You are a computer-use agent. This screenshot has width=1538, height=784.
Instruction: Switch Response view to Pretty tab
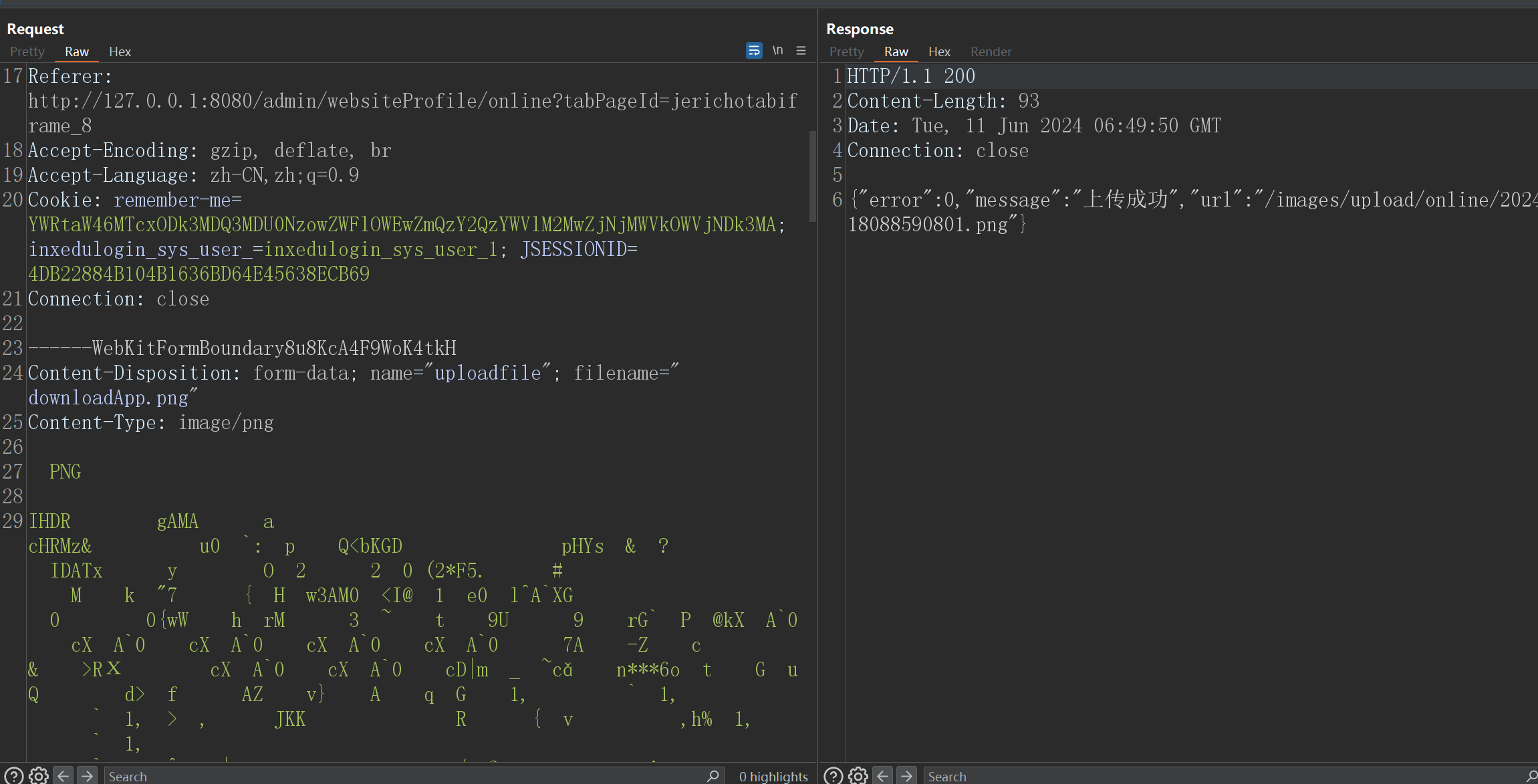click(847, 51)
